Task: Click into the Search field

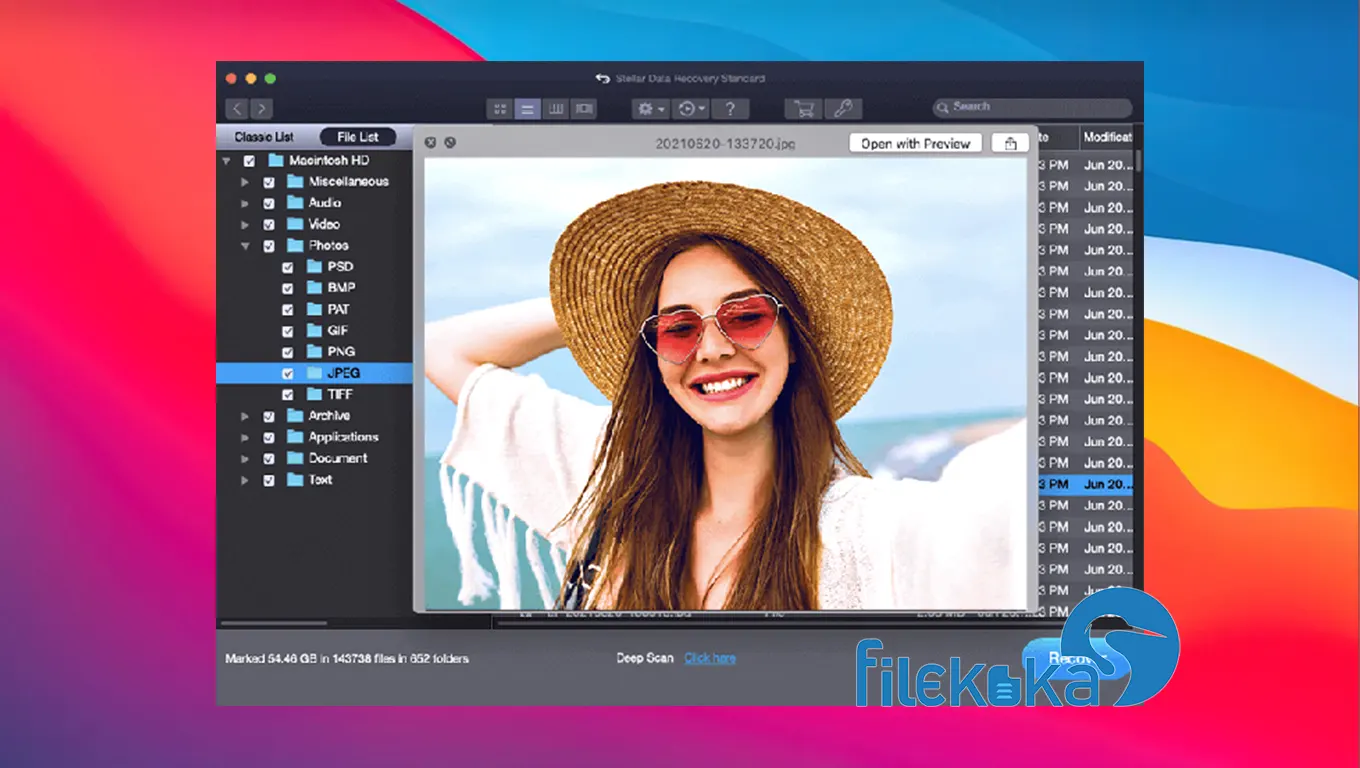Action: pos(1032,107)
